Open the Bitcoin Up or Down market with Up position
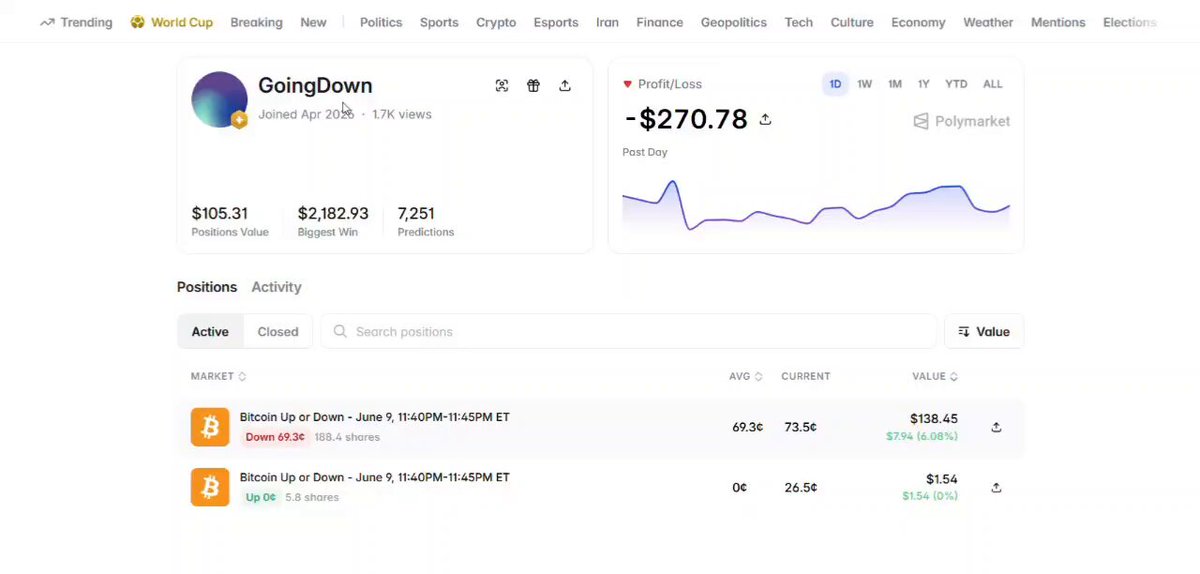 pyautogui.click(x=375, y=477)
